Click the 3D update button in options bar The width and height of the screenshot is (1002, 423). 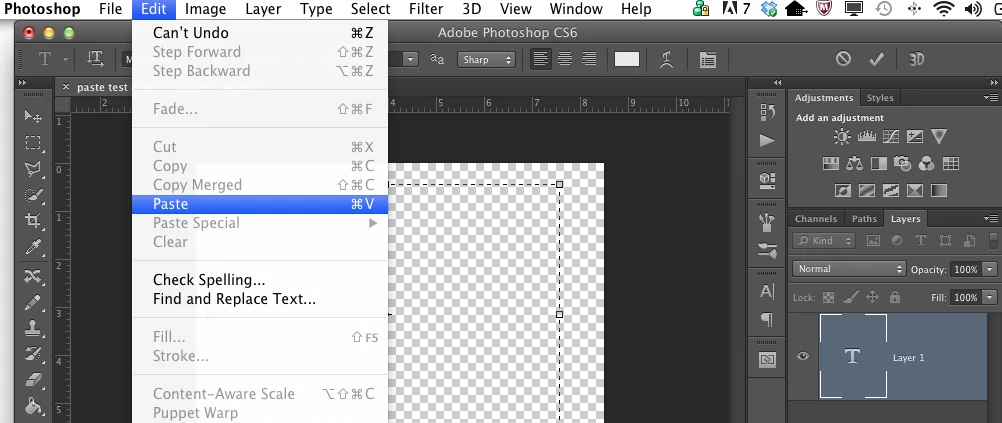(916, 59)
